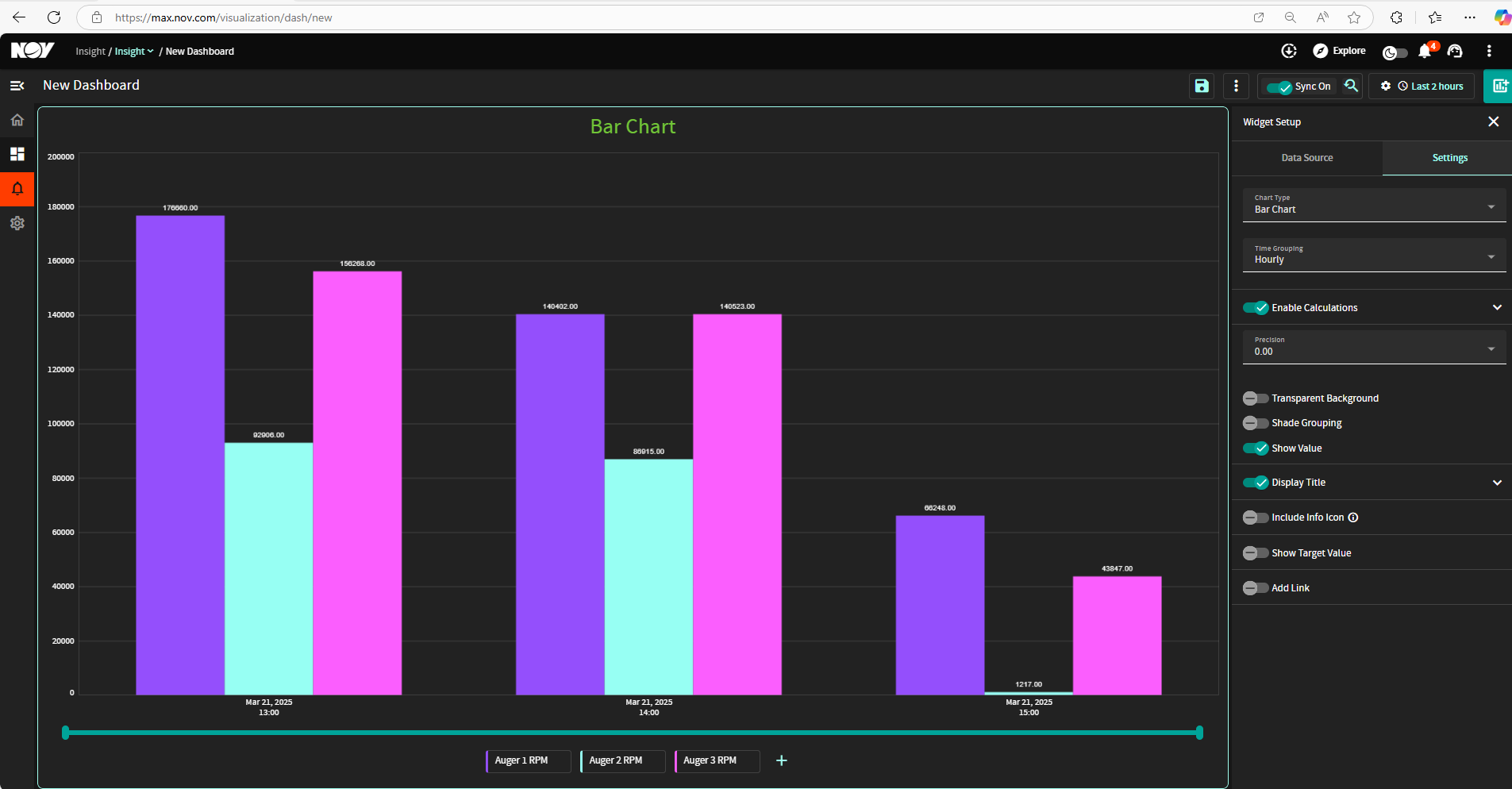This screenshot has height=789, width=1512.
Task: Save the dashboard with the floppy disk icon
Action: (x=1202, y=86)
